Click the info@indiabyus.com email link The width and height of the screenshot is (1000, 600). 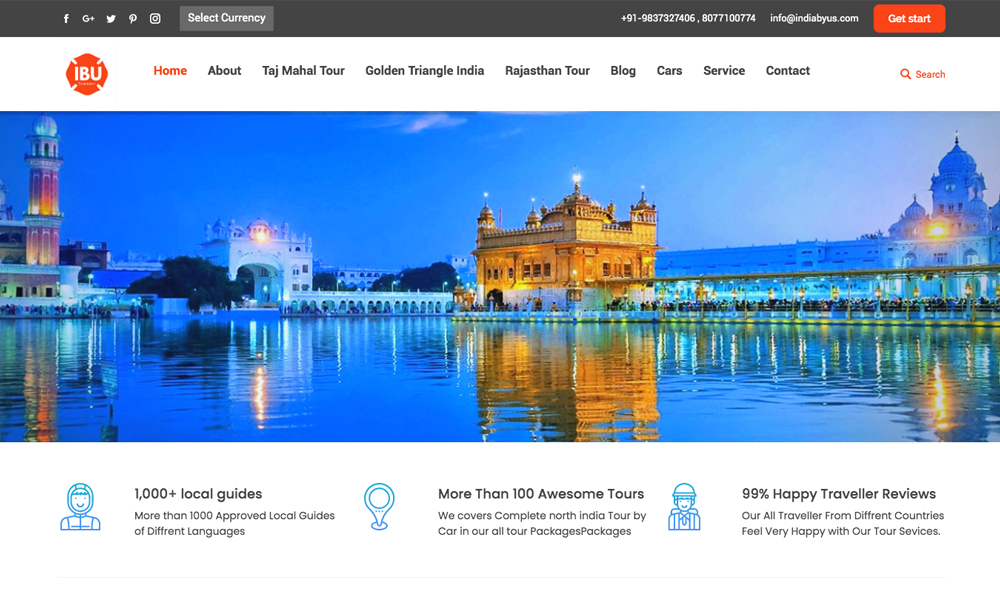pyautogui.click(x=814, y=18)
